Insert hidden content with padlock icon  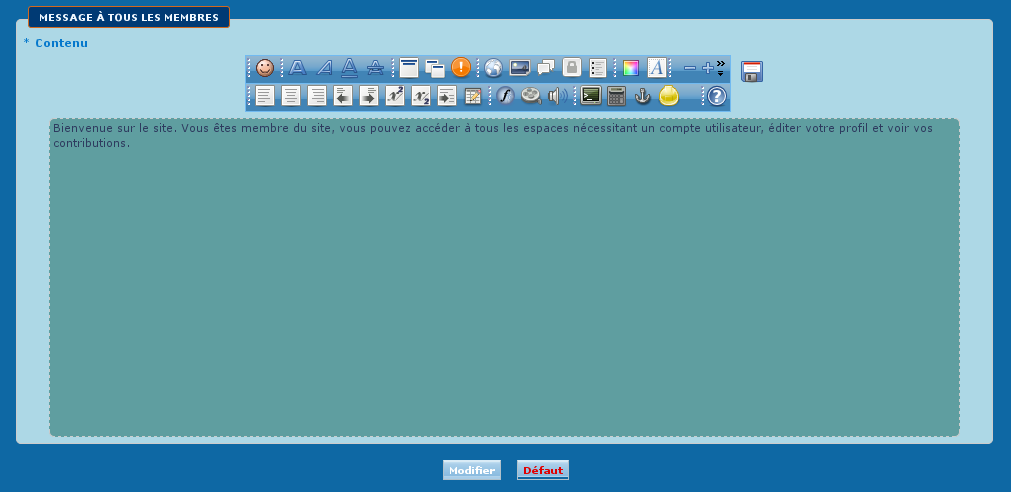(571, 68)
